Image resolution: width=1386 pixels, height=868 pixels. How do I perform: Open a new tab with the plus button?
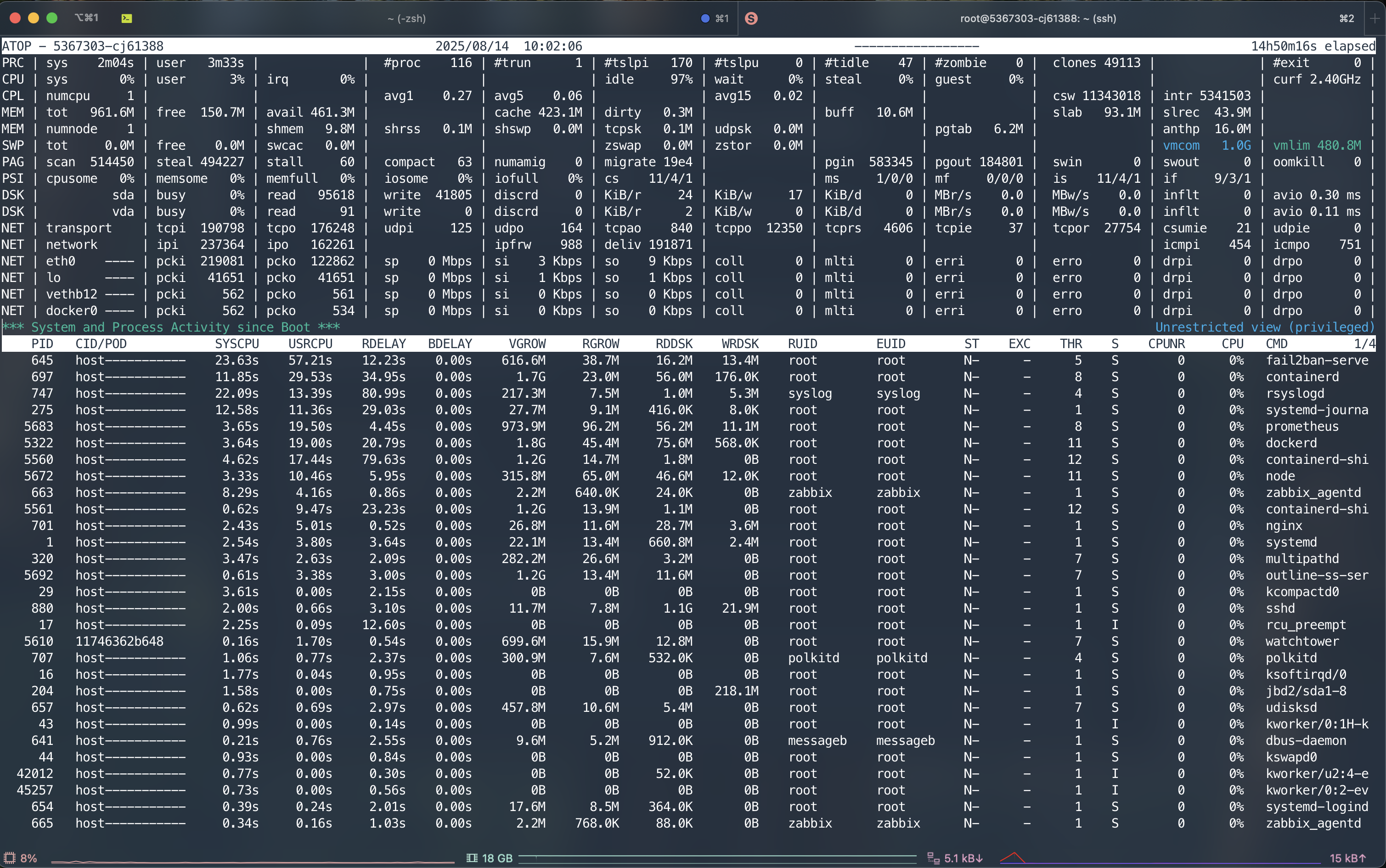pyautogui.click(x=1375, y=18)
